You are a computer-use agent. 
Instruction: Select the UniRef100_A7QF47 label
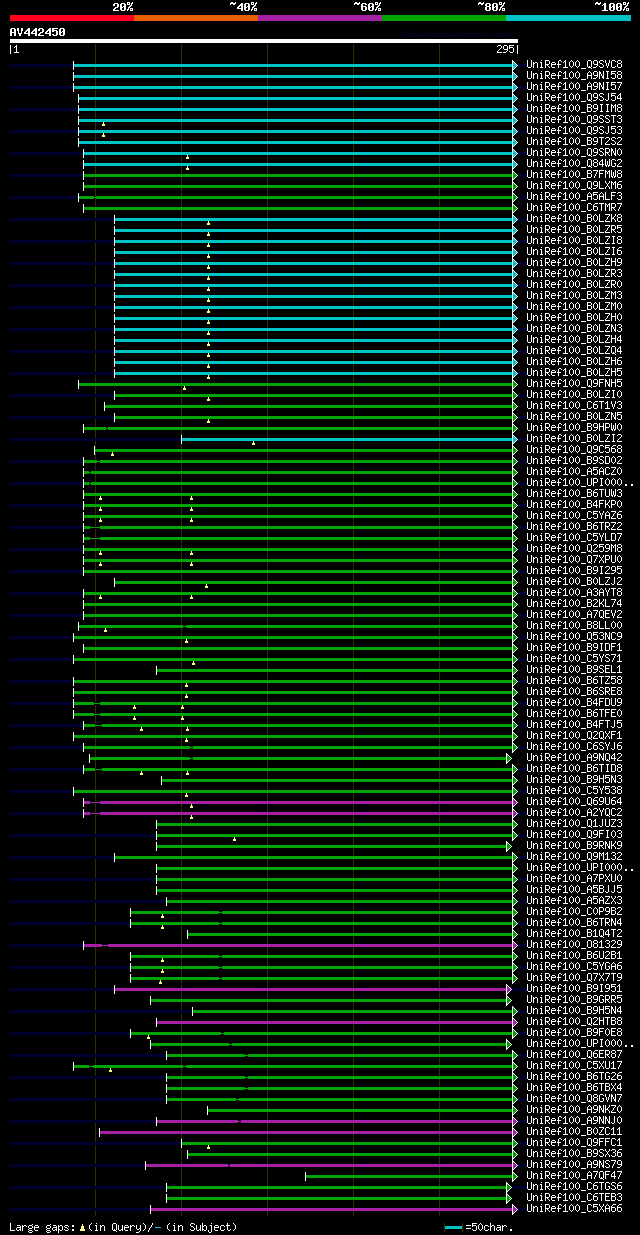click(574, 1175)
